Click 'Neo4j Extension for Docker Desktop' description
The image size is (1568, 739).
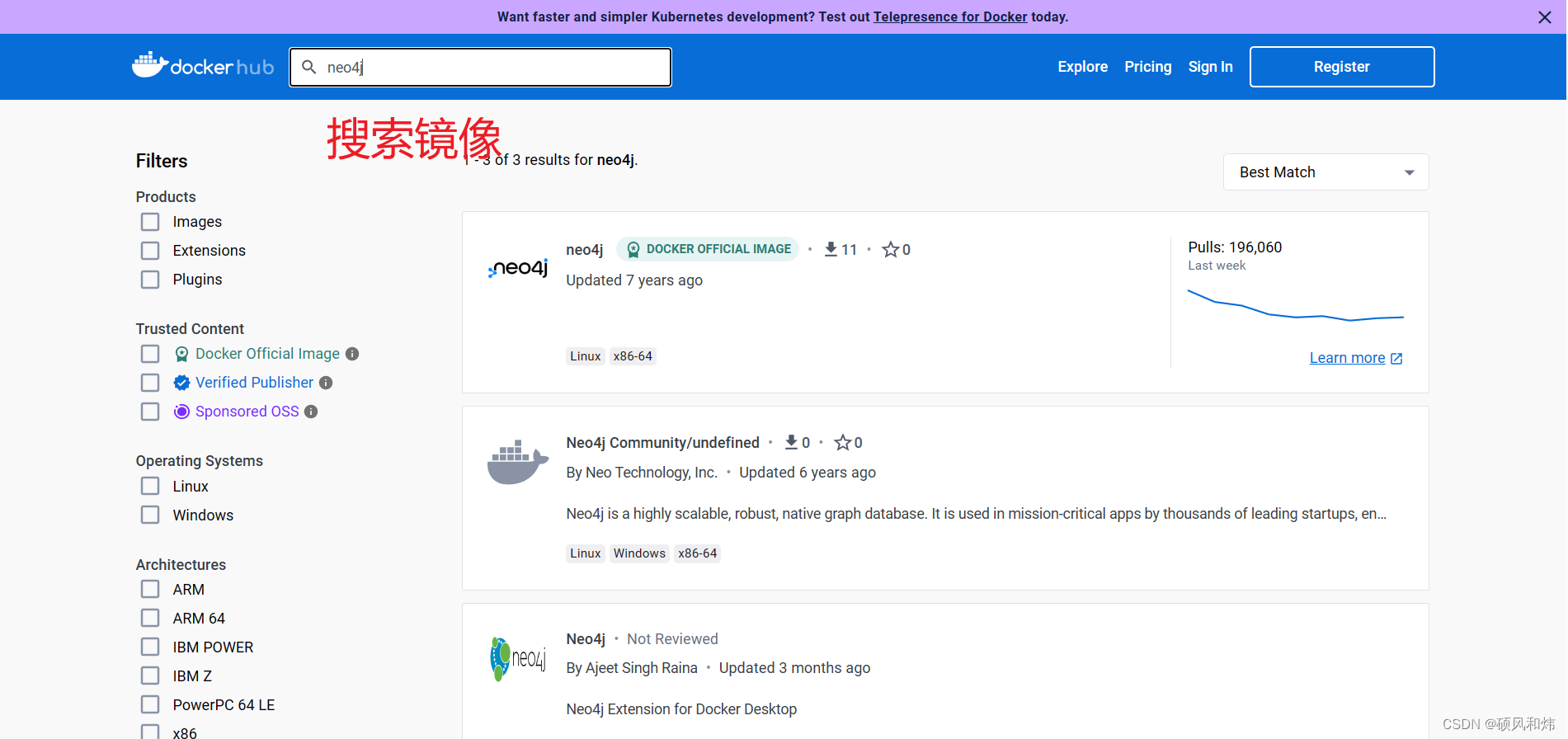681,709
